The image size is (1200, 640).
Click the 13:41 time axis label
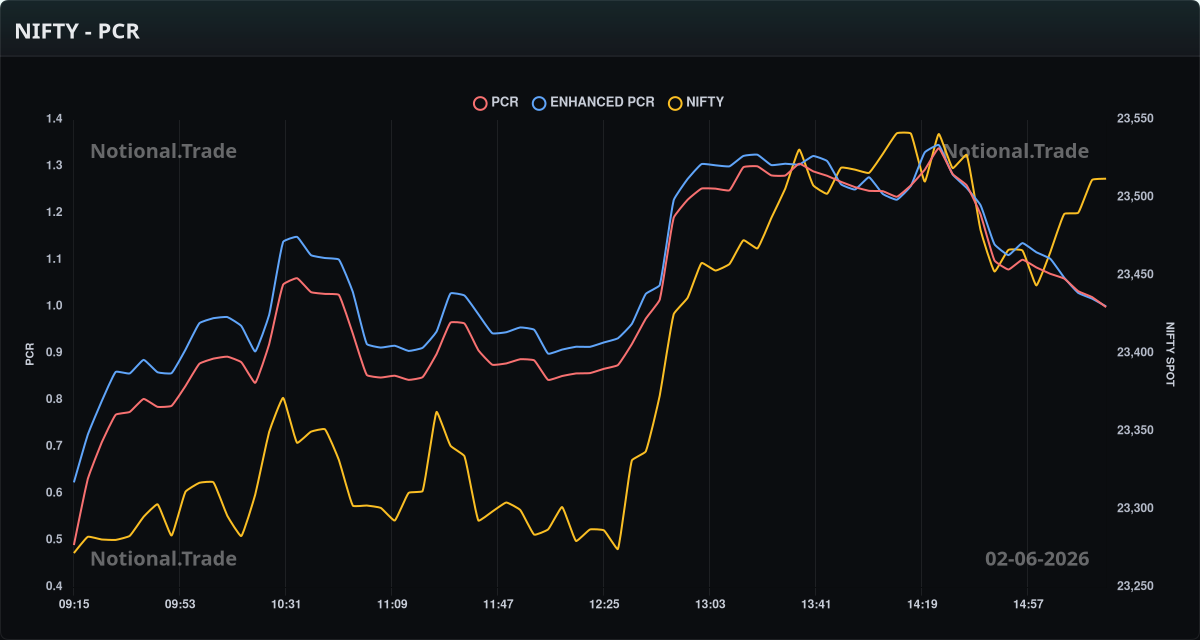point(816,604)
